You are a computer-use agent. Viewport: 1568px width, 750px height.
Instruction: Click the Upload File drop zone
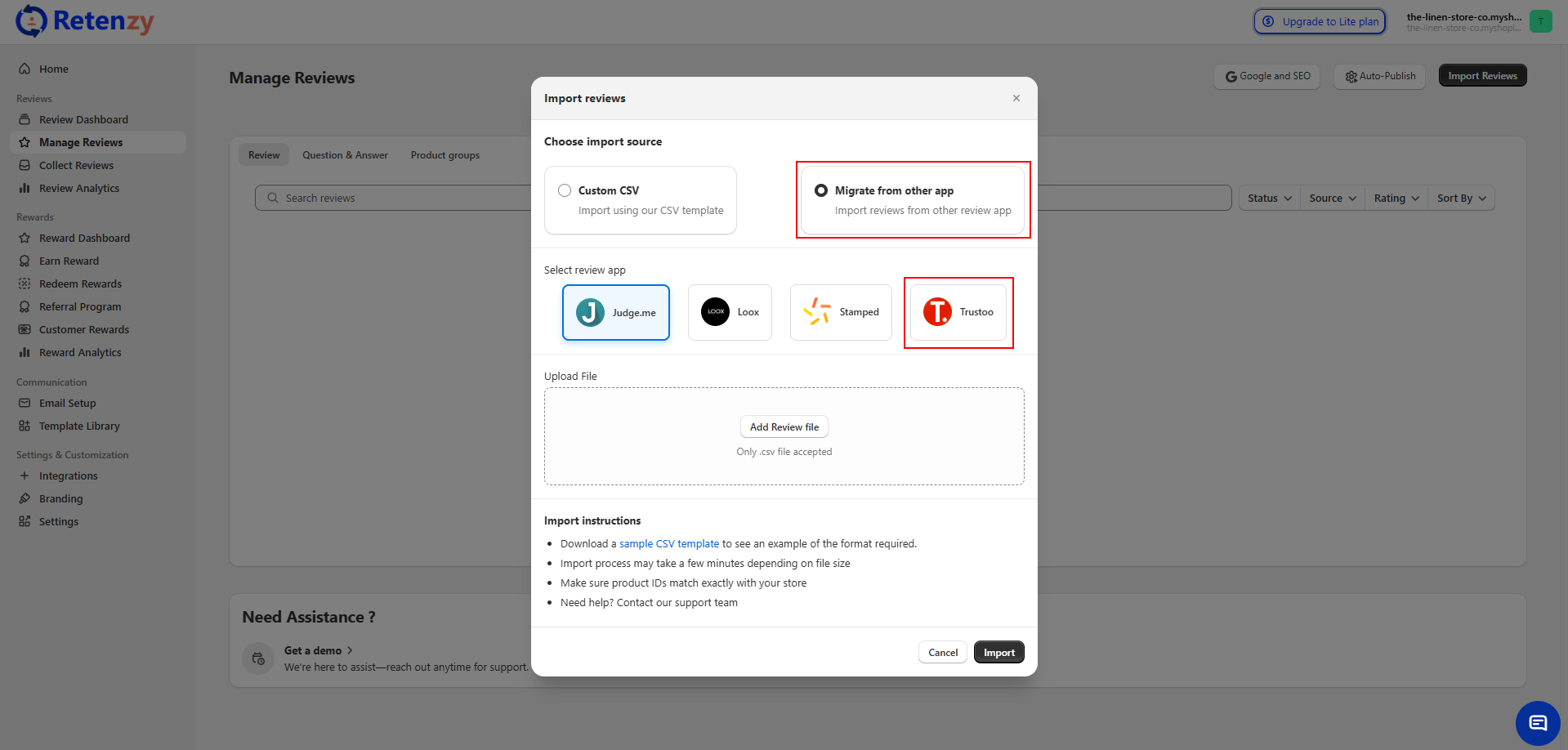[784, 436]
